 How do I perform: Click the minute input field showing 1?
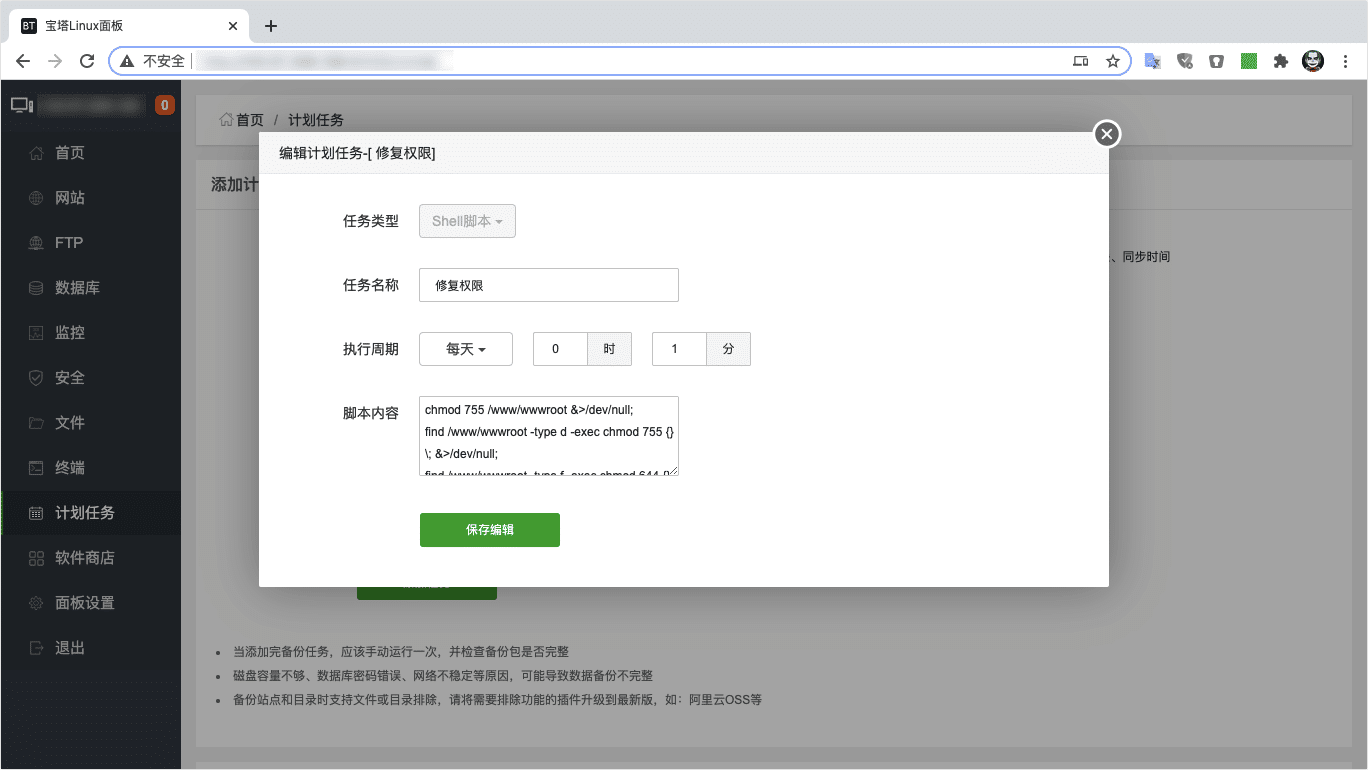point(679,349)
